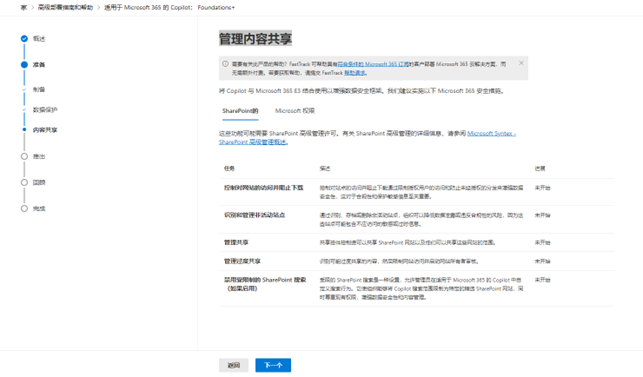Viewport: 643px width, 377px height.
Task: Open the 管理共享 task
Action: [236, 242]
